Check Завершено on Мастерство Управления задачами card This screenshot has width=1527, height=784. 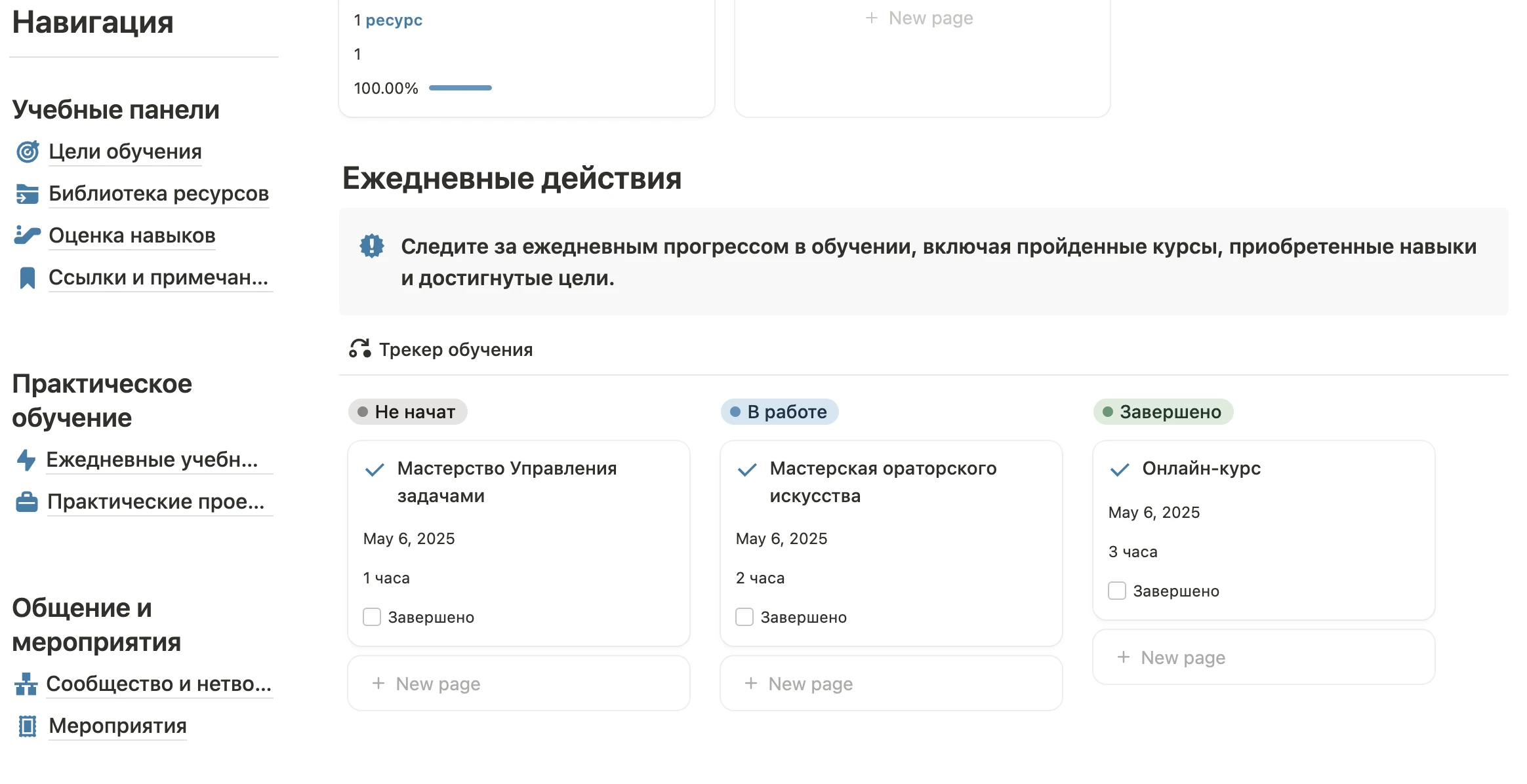point(372,617)
